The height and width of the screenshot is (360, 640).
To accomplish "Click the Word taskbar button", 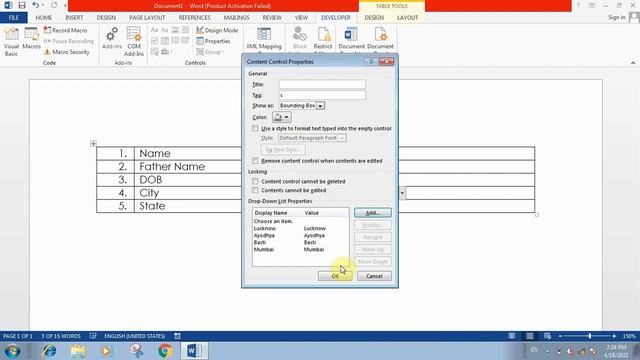I will click(194, 351).
